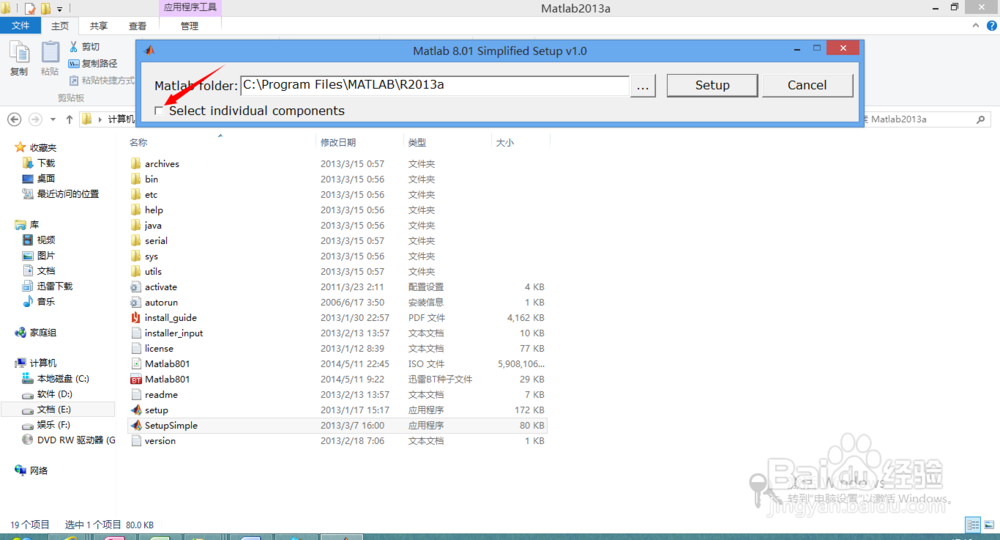Open 图片 library
This screenshot has height=540, width=1000.
[46, 255]
